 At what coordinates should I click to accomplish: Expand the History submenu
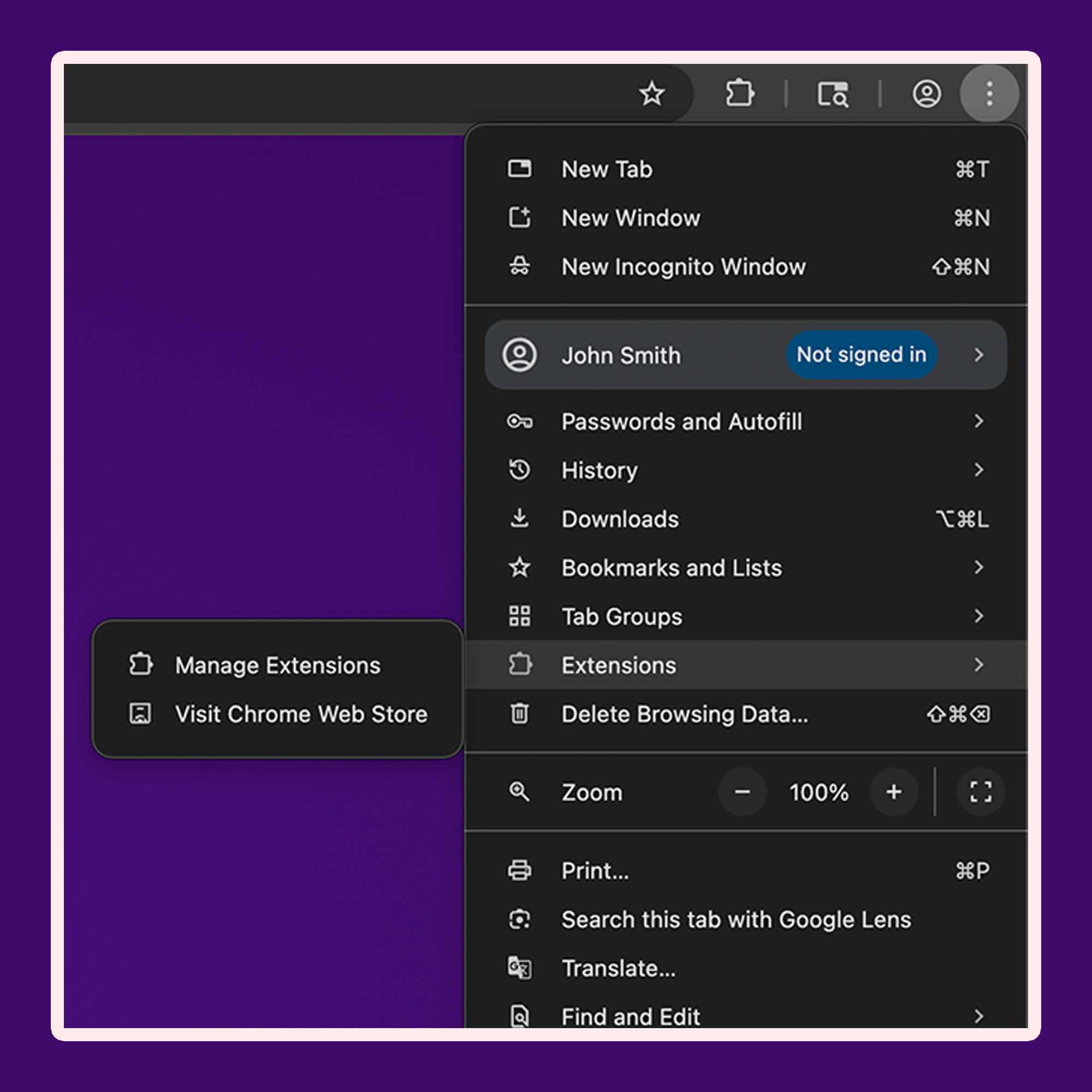[x=745, y=470]
